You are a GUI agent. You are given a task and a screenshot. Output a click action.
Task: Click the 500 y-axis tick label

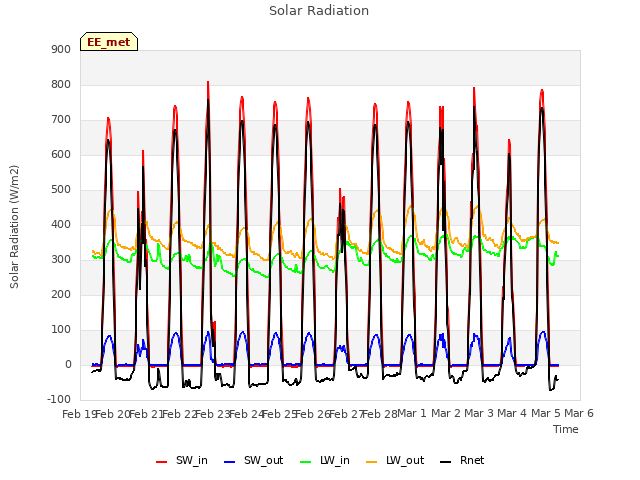click(61, 190)
